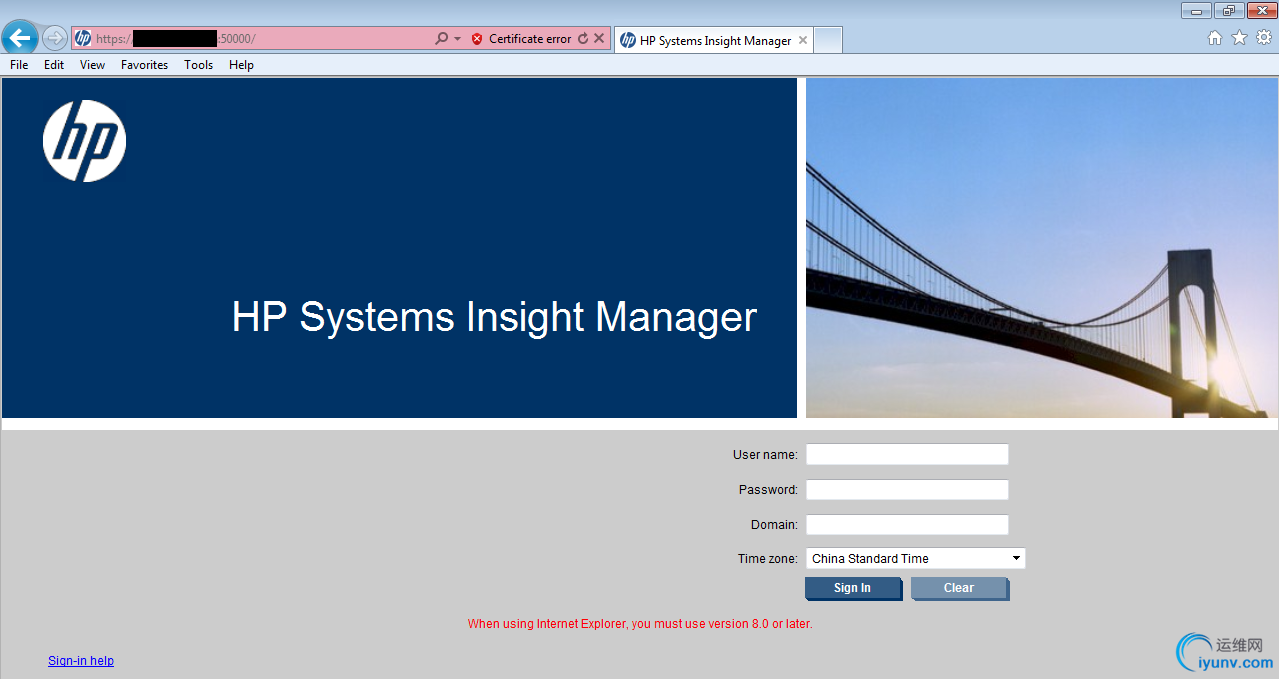Click the Domain input field
This screenshot has height=679, width=1279.
[x=907, y=525]
